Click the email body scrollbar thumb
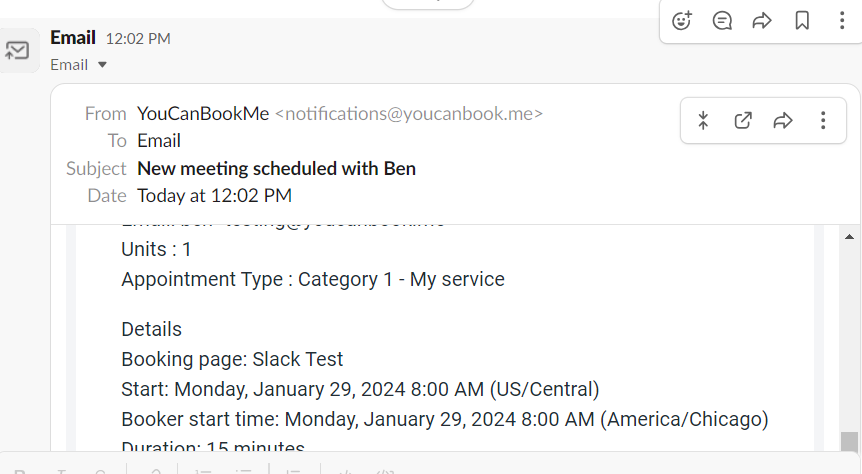Image resolution: width=862 pixels, height=474 pixels. [x=849, y=442]
